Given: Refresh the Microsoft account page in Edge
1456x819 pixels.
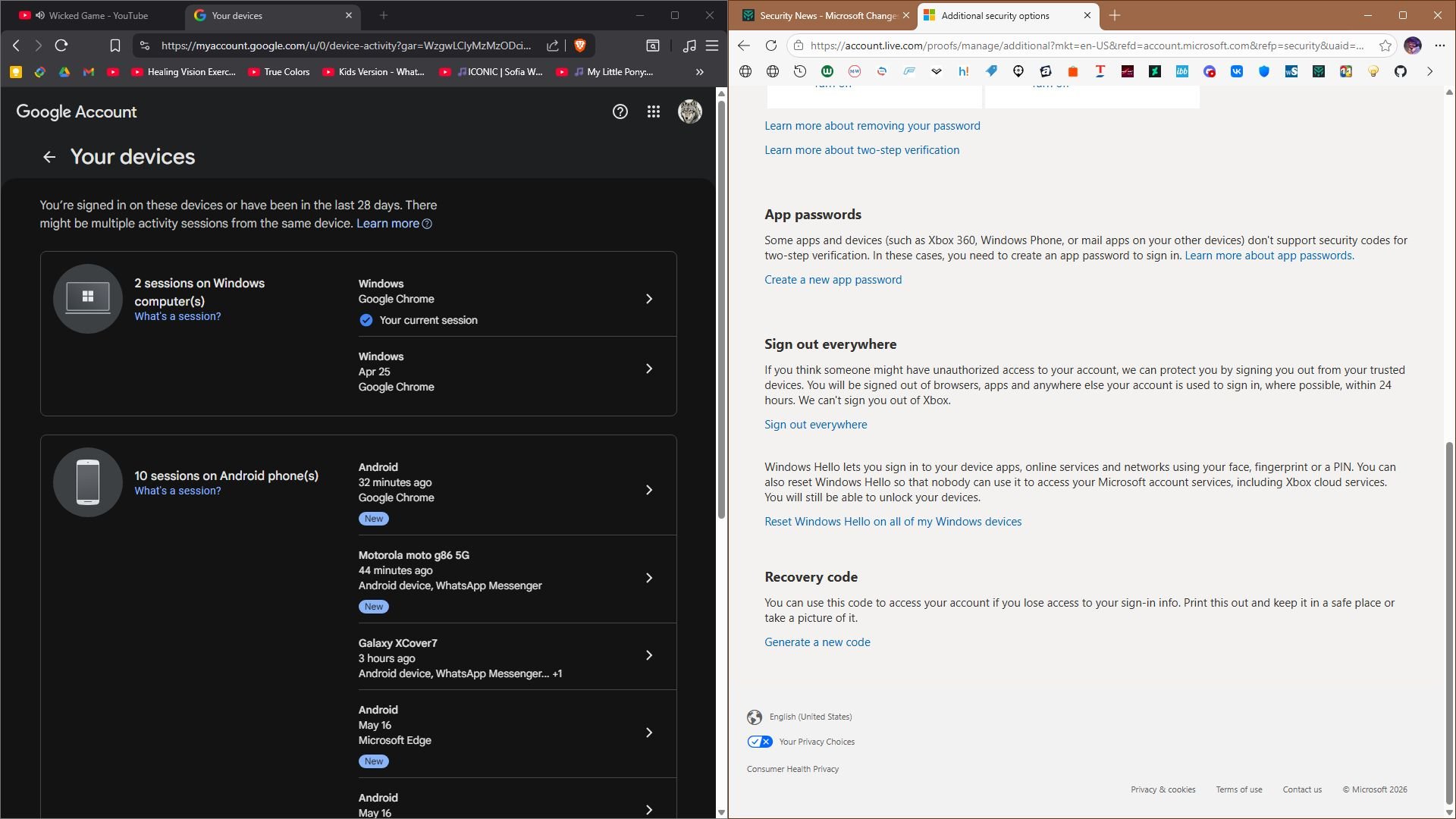Looking at the screenshot, I should tap(771, 45).
